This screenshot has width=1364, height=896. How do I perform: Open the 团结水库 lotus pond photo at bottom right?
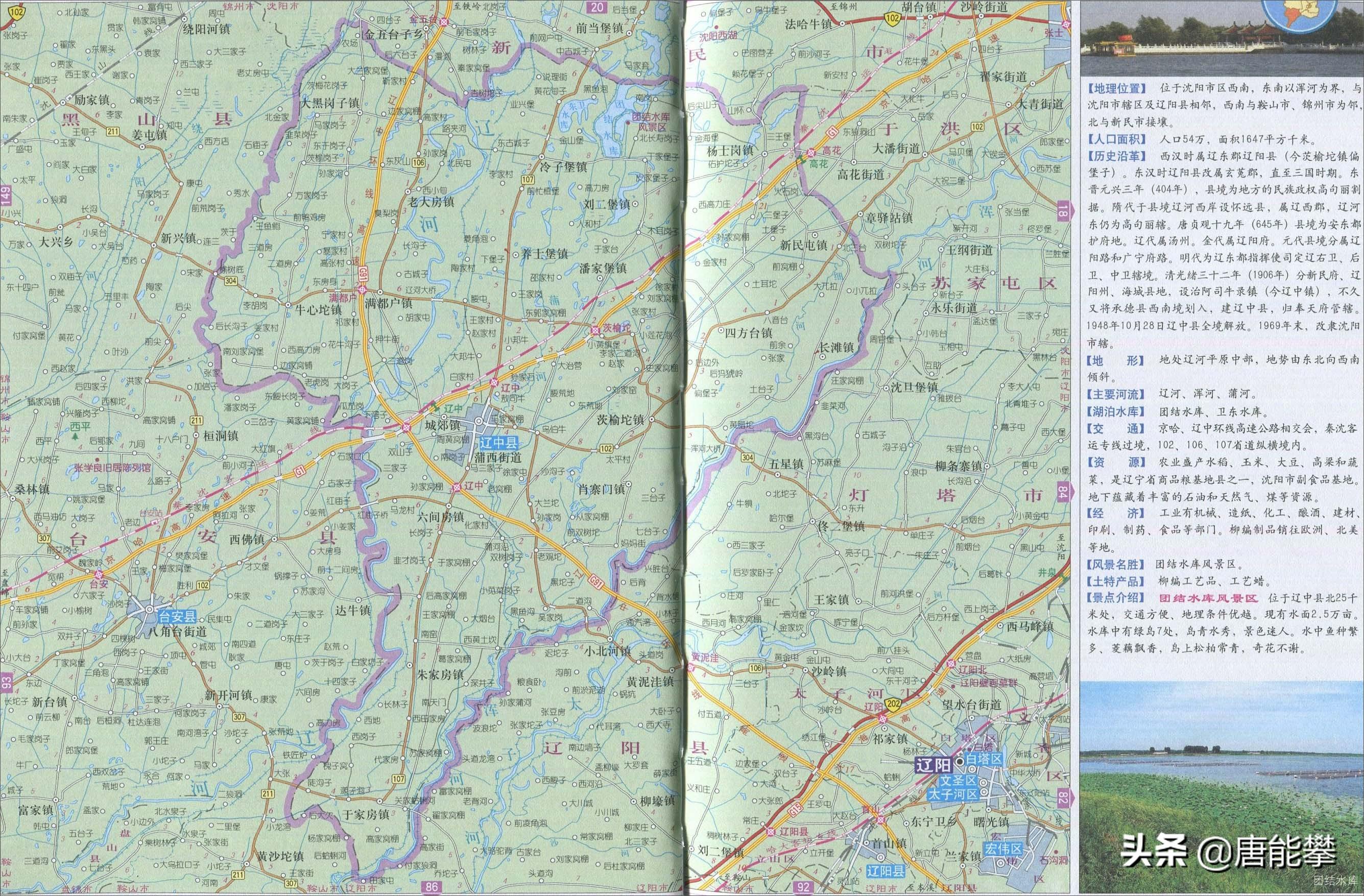click(x=1222, y=788)
